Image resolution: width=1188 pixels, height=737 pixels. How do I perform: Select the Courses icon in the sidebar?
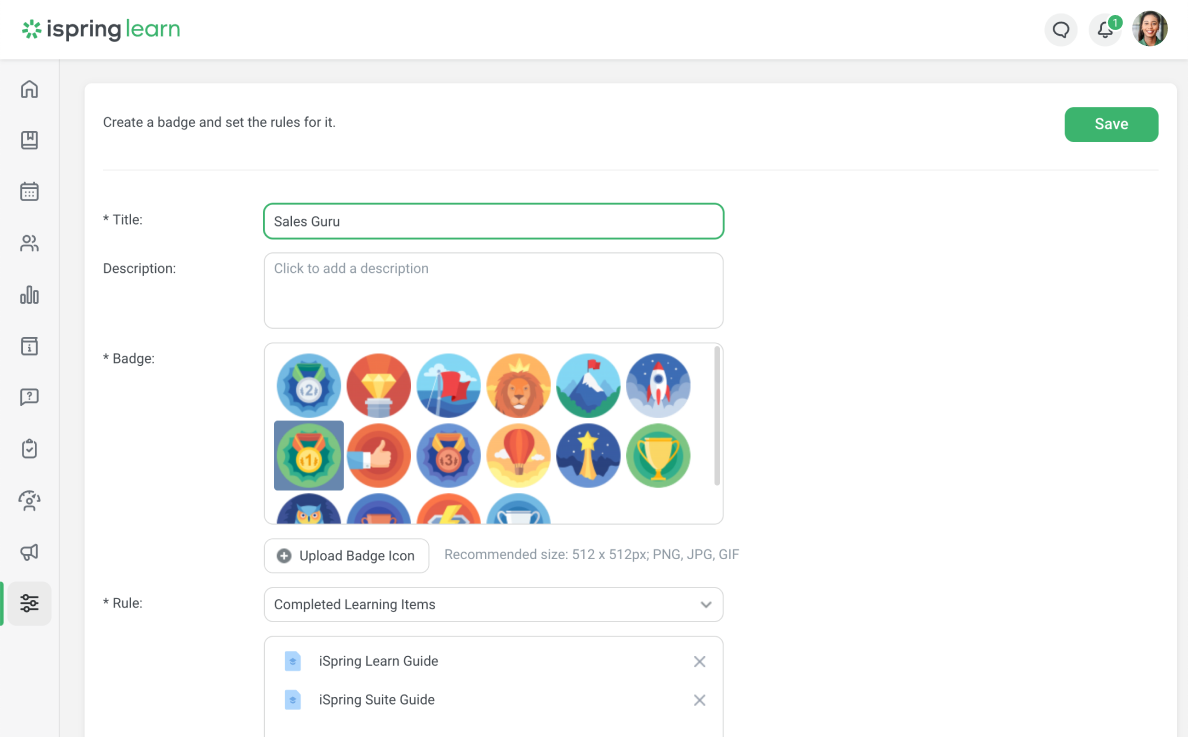coord(29,140)
